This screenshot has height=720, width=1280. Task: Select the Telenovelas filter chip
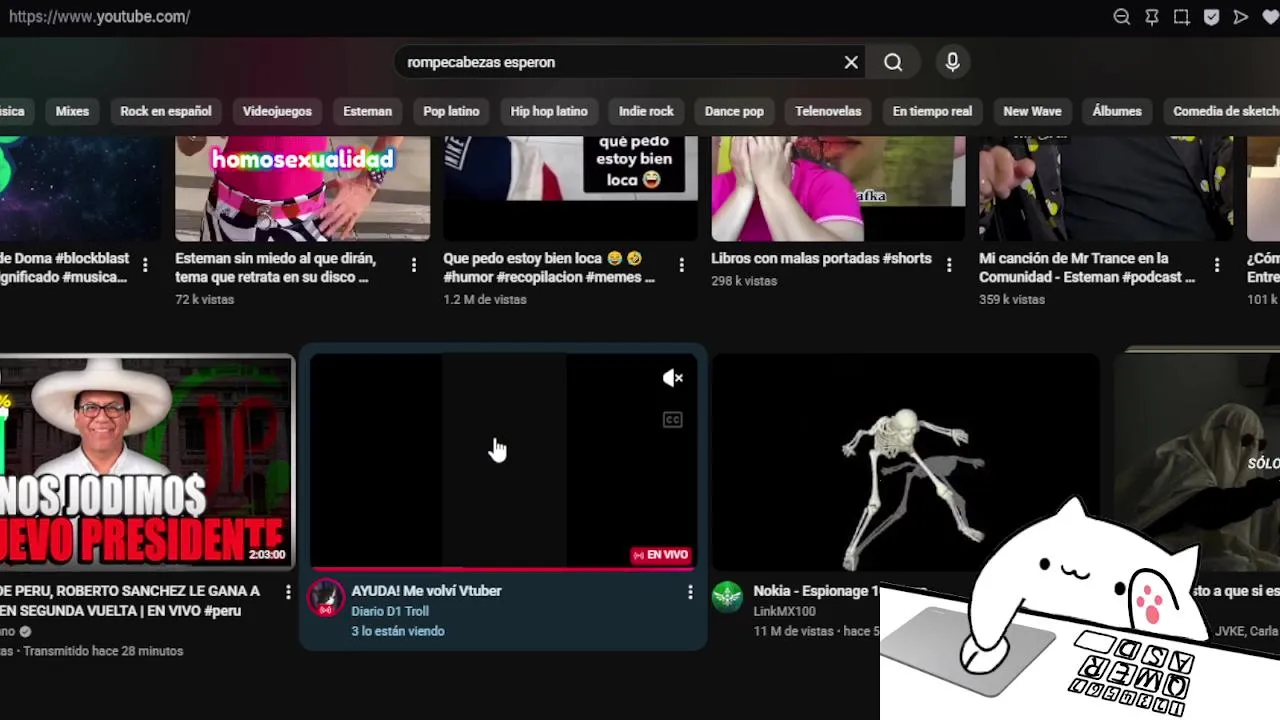[x=828, y=111]
